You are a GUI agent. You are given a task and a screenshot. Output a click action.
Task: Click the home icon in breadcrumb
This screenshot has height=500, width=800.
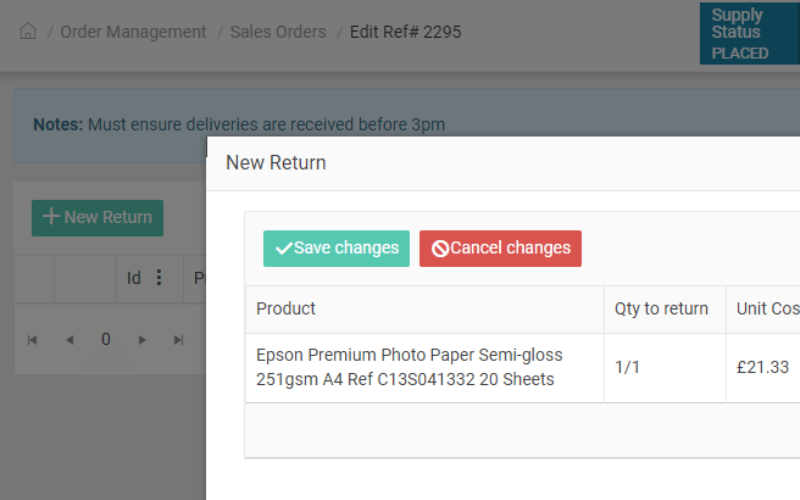(28, 31)
